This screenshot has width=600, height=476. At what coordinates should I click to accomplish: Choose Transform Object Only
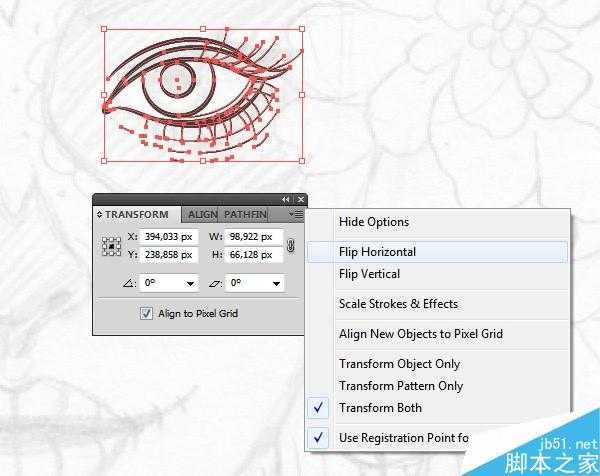pyautogui.click(x=437, y=364)
